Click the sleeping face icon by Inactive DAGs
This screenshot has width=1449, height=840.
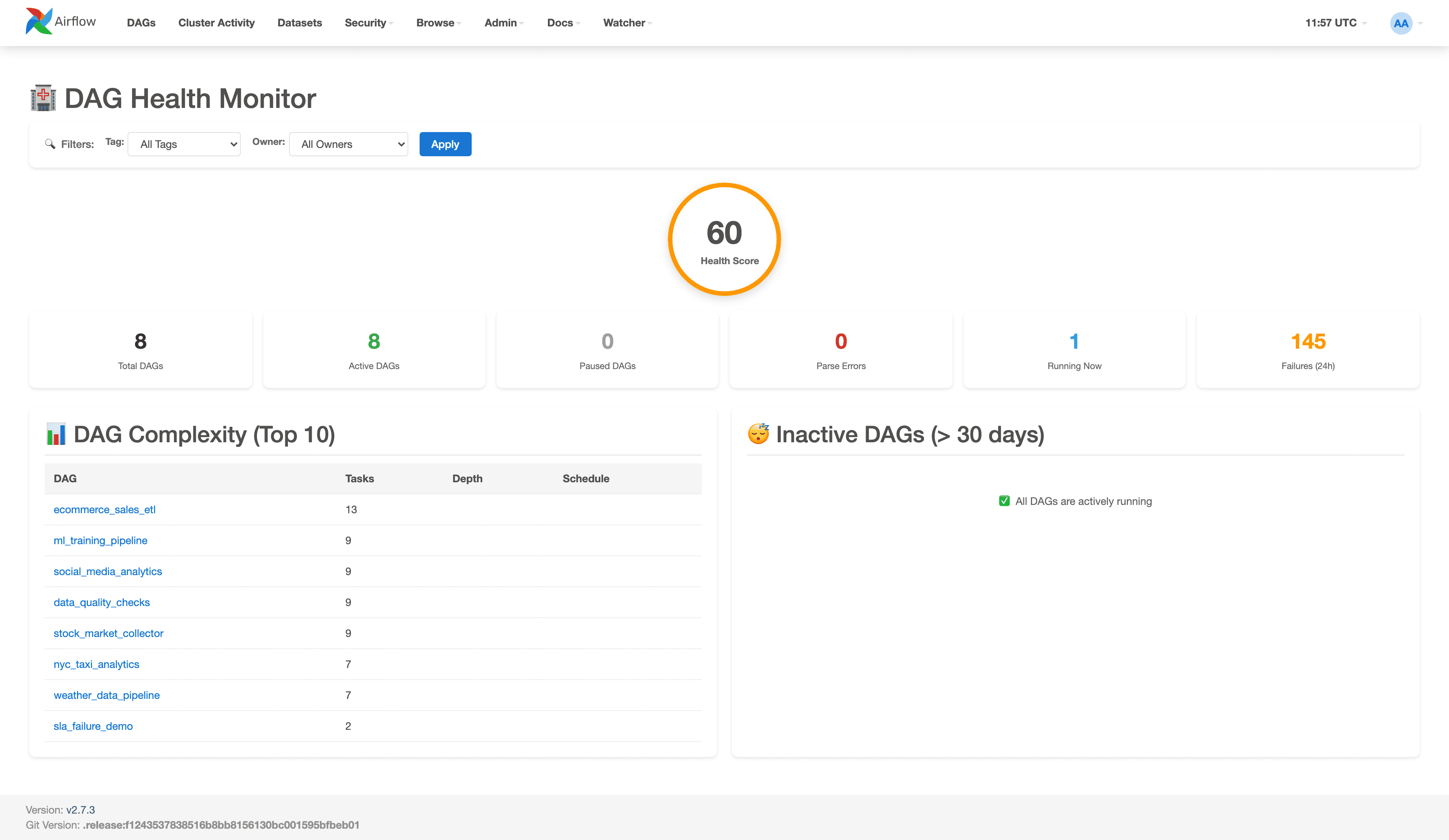[758, 434]
